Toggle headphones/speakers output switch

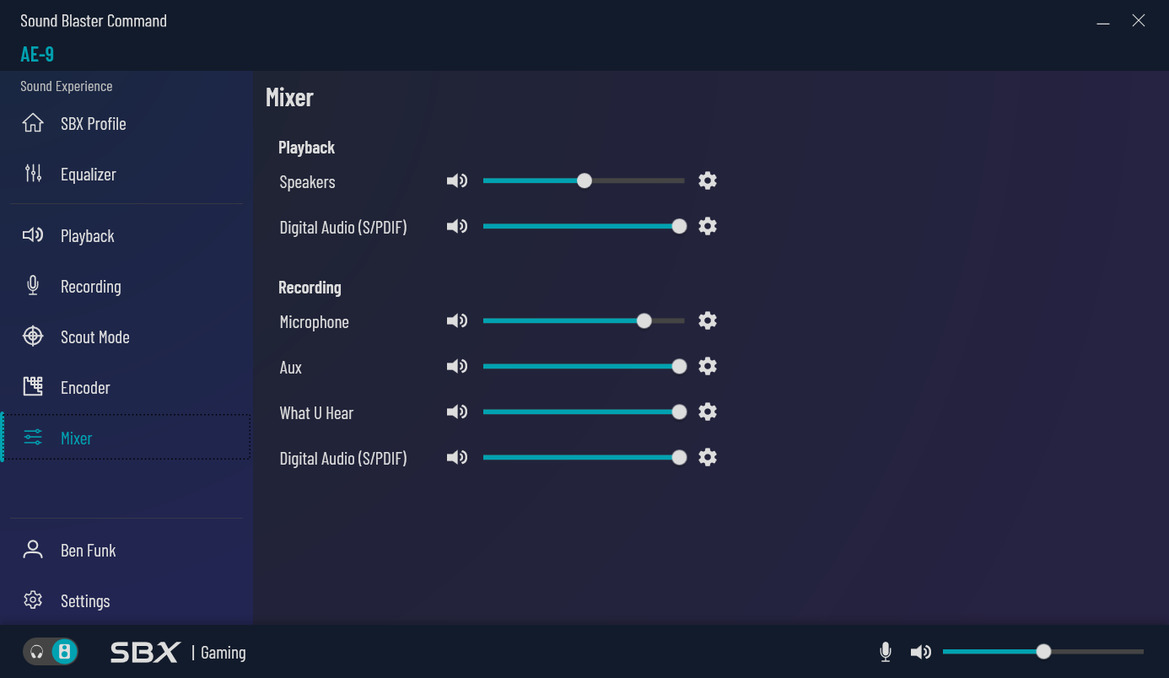point(50,652)
